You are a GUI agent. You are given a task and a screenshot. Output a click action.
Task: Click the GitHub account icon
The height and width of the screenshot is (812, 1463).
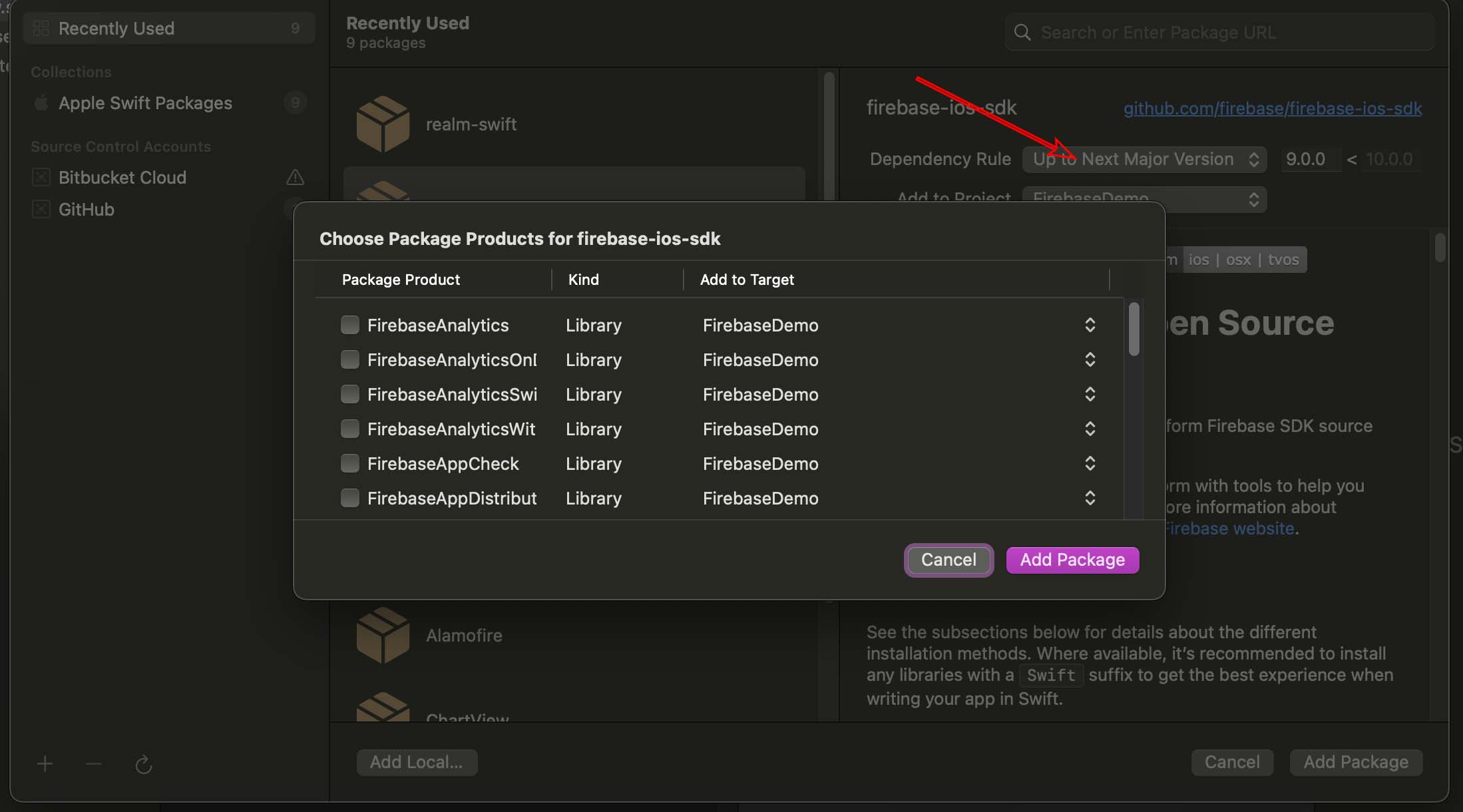pyautogui.click(x=41, y=209)
